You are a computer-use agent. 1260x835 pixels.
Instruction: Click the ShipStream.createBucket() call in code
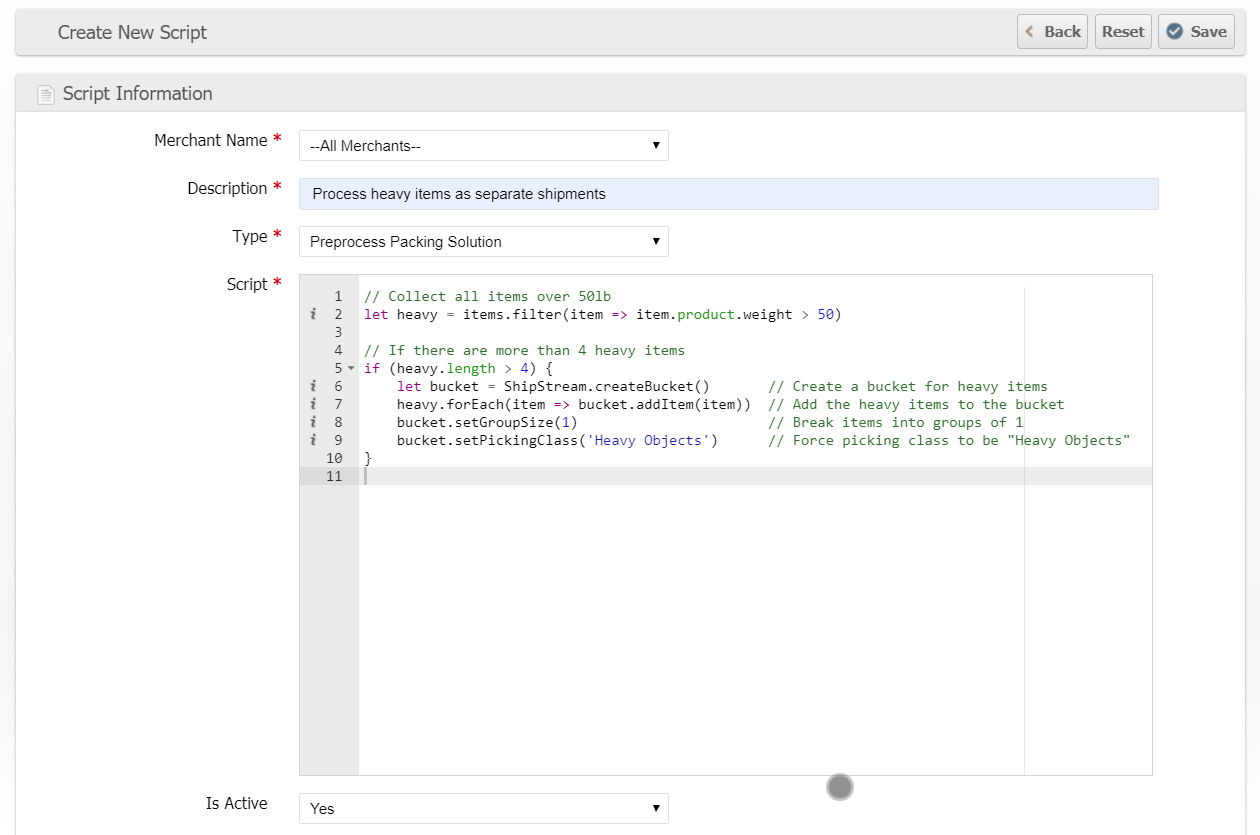tap(606, 386)
